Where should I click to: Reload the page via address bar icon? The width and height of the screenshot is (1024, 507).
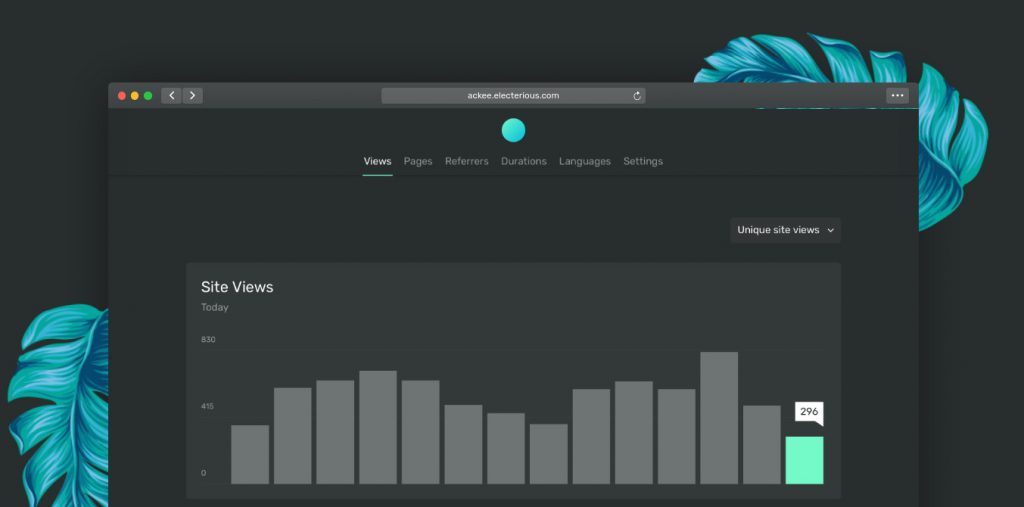click(637, 96)
